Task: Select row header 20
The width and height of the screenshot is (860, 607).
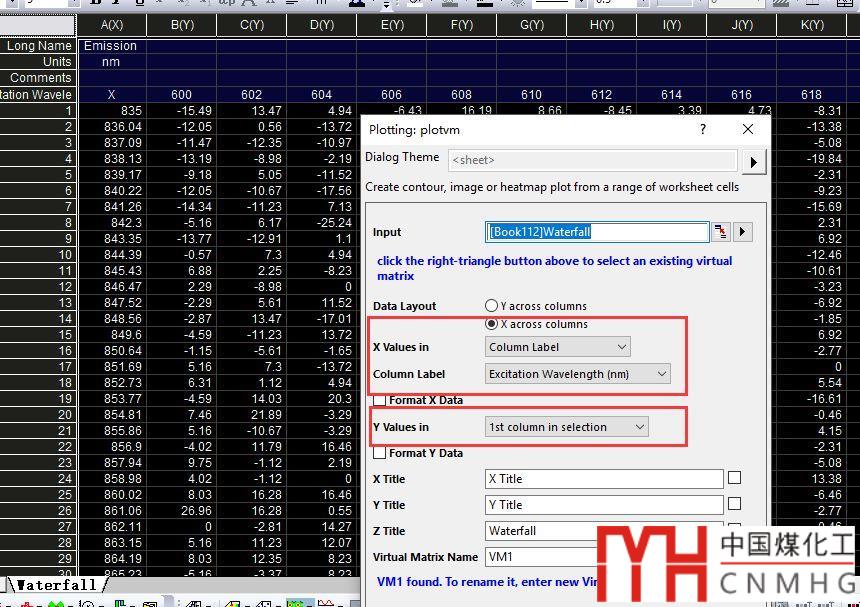Action: pyautogui.click(x=38, y=415)
